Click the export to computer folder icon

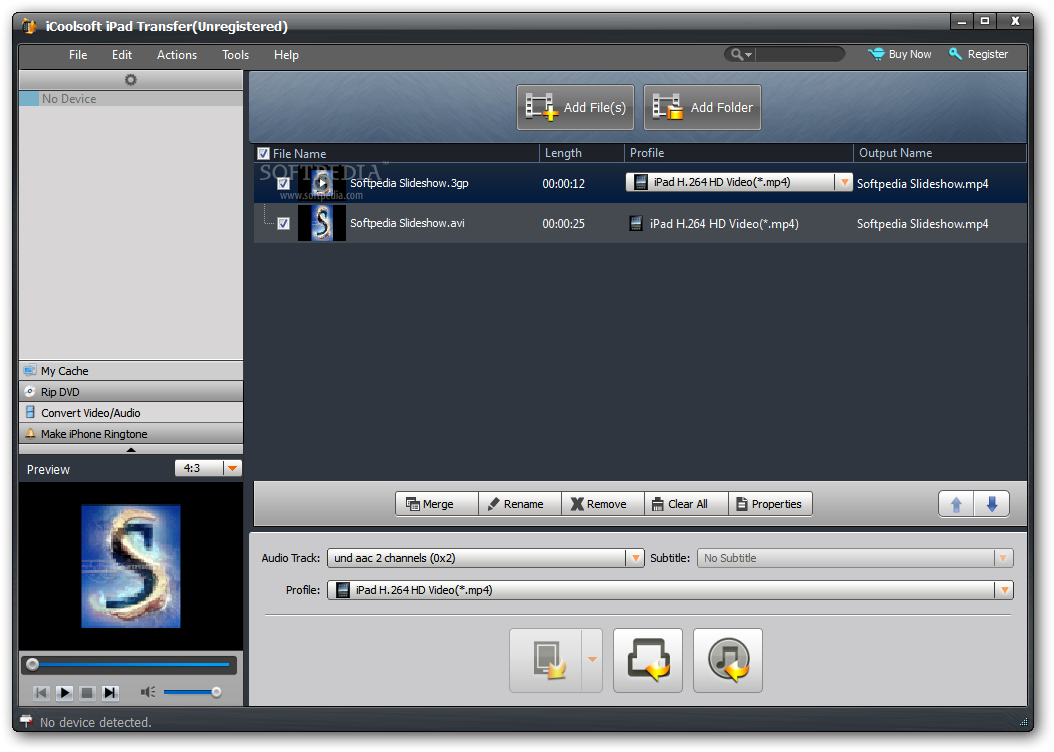pyautogui.click(x=648, y=660)
